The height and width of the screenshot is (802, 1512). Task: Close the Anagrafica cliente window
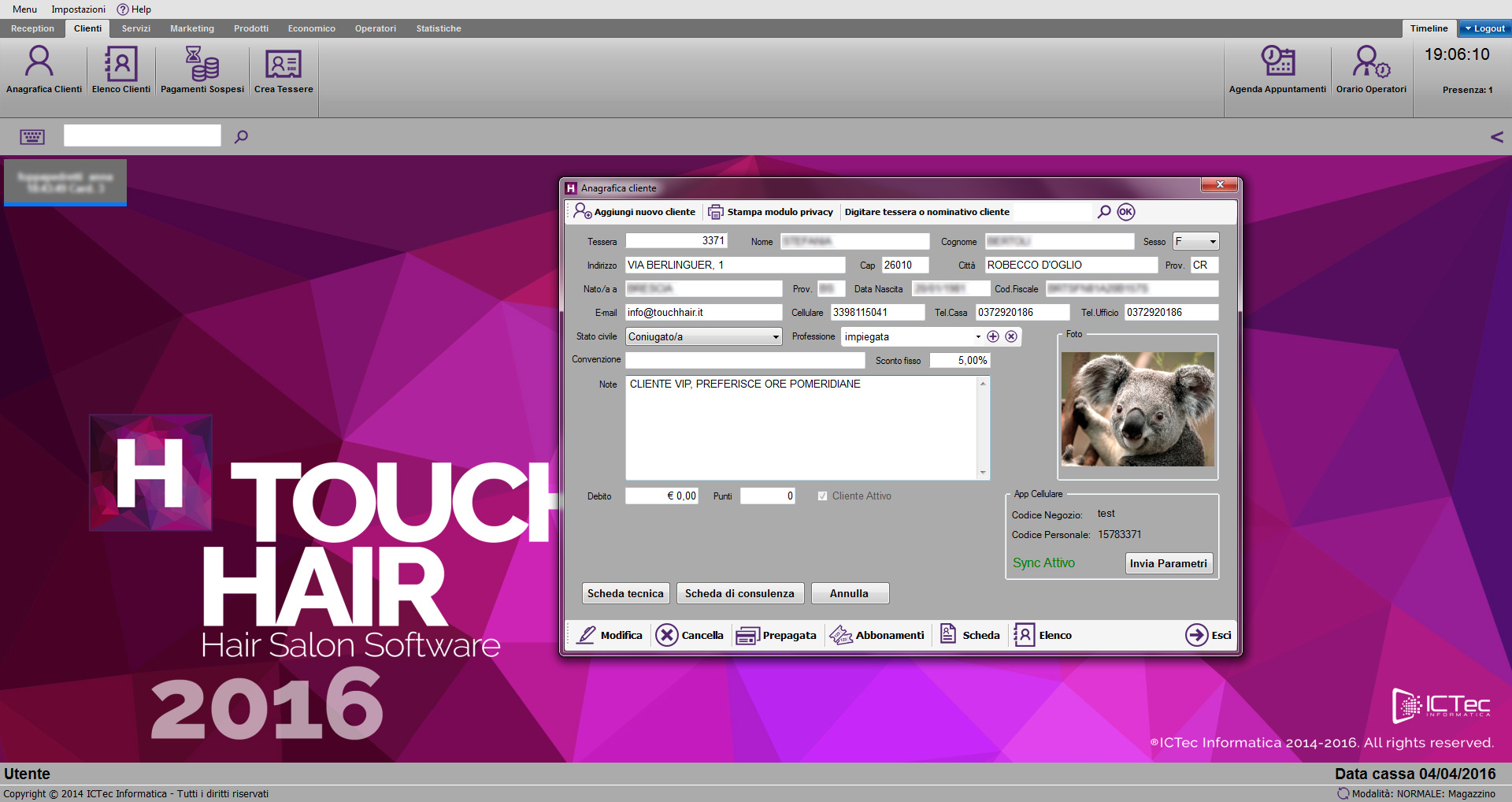(x=1220, y=184)
